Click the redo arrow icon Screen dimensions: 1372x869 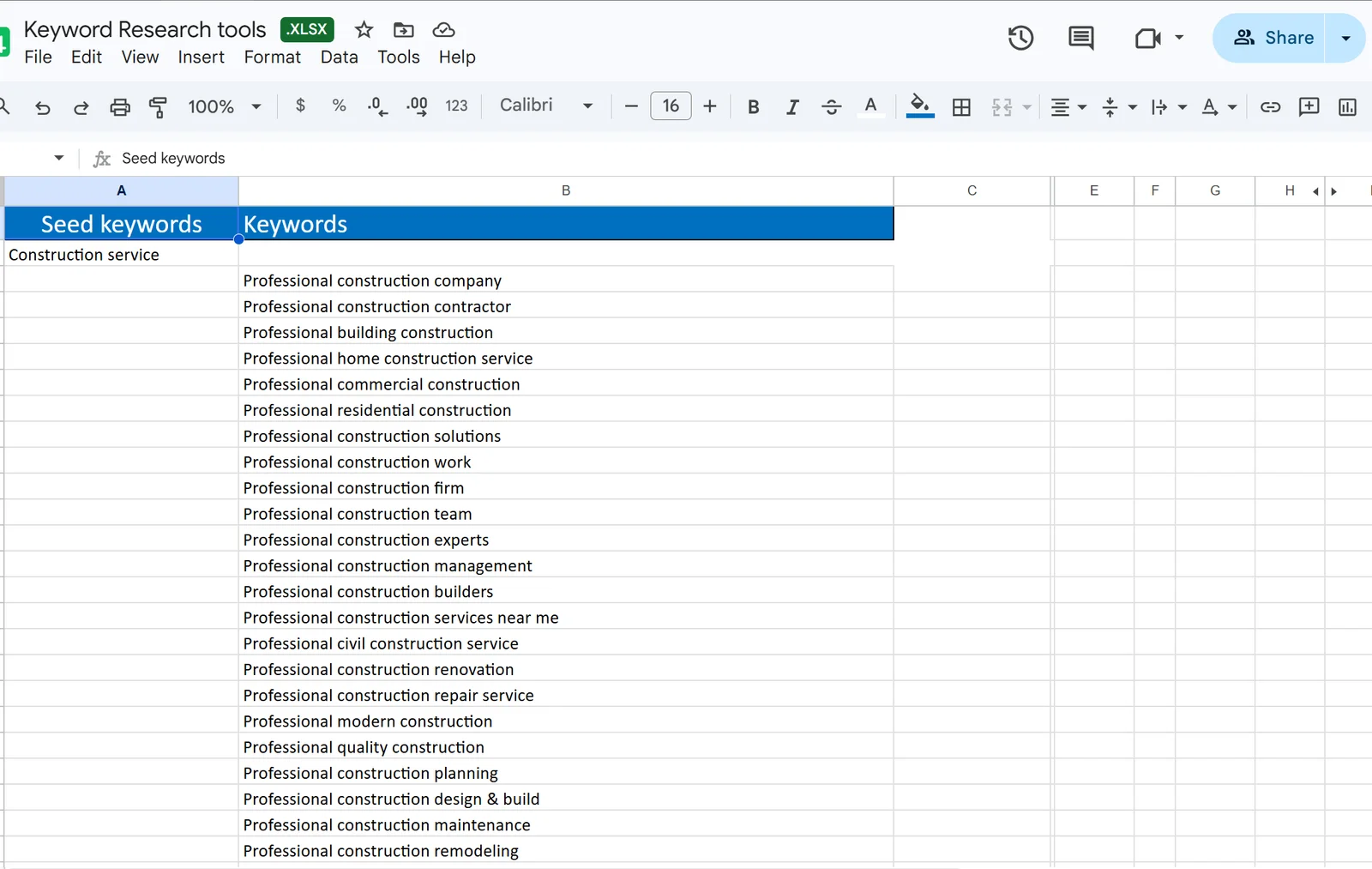pos(81,107)
